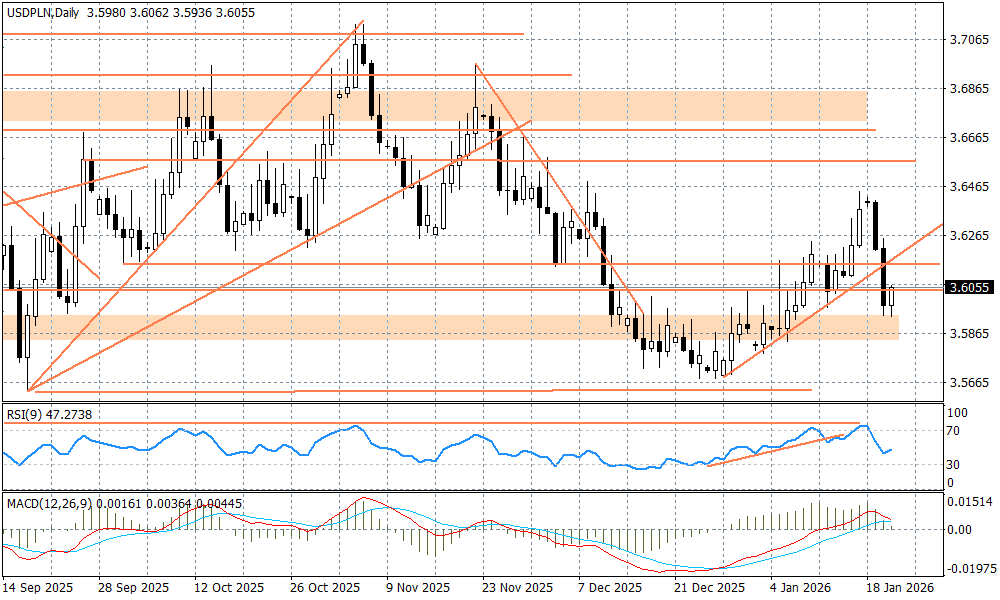The height and width of the screenshot is (600, 1000).
Task: Select the orange trendline in the RSI panel
Action: [776, 450]
